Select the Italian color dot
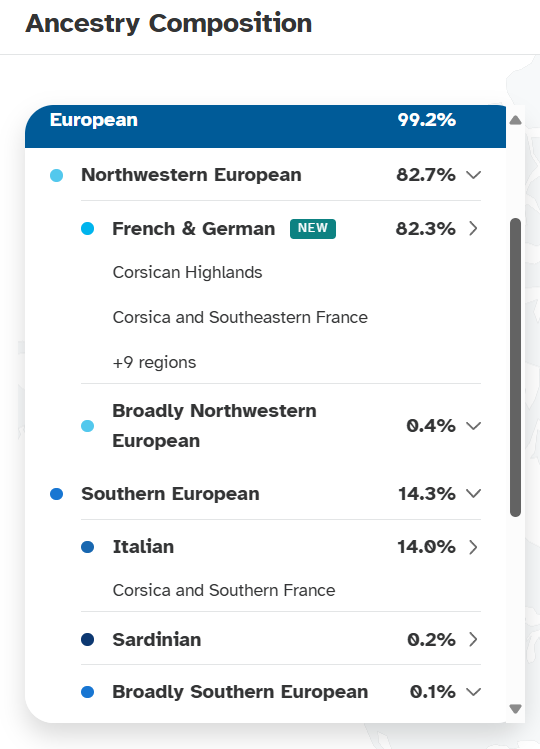 click(87, 547)
